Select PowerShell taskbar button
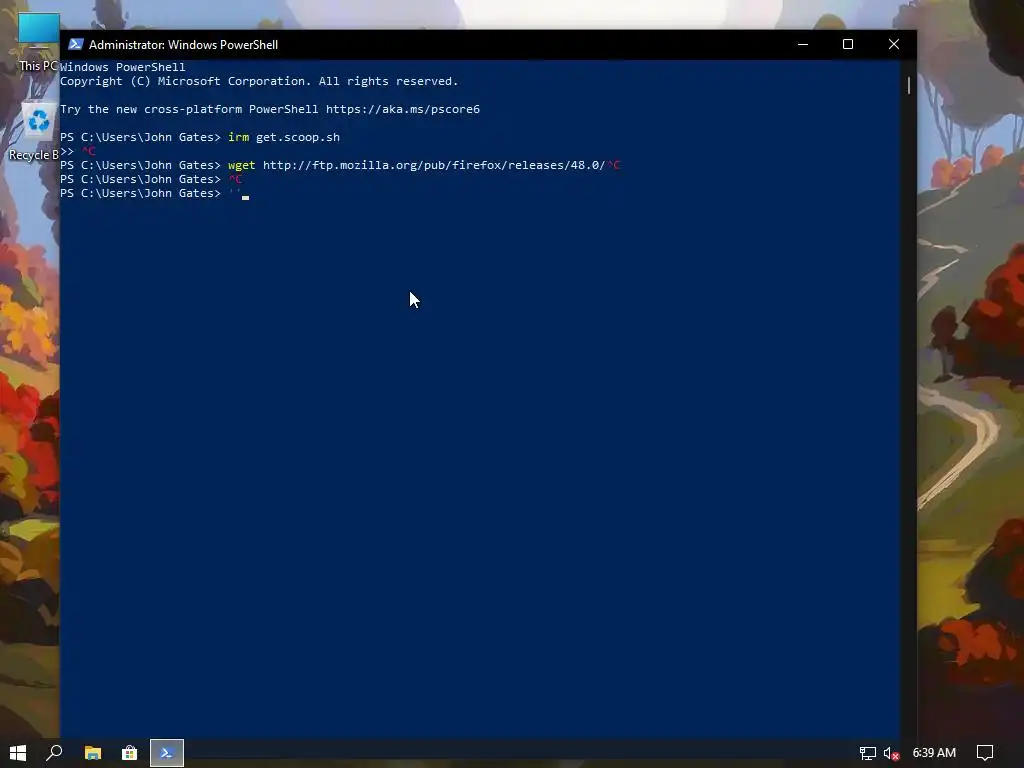The width and height of the screenshot is (1024, 768). [x=167, y=753]
